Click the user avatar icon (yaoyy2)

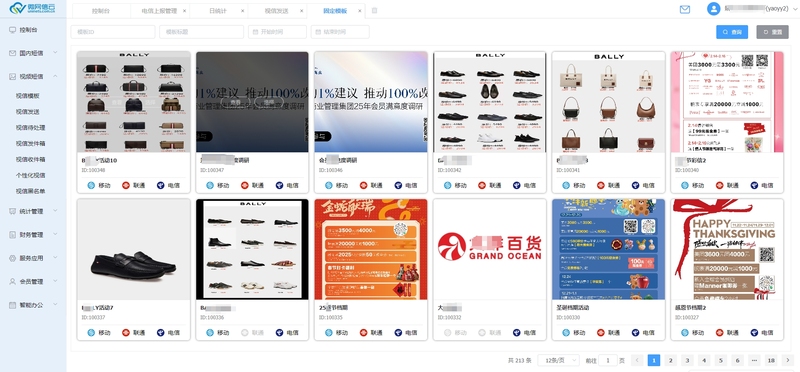click(713, 9)
